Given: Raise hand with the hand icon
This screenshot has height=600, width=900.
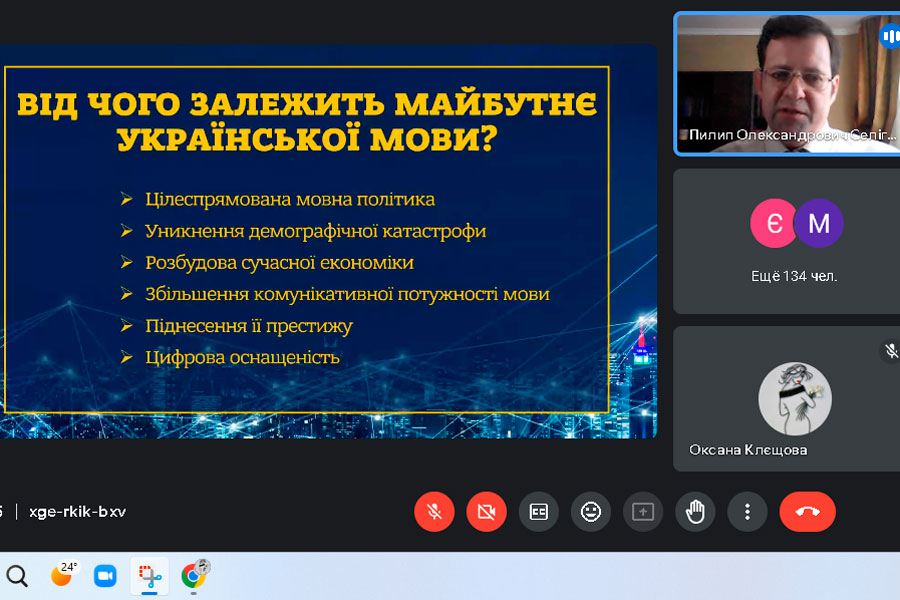Looking at the screenshot, I should point(695,512).
